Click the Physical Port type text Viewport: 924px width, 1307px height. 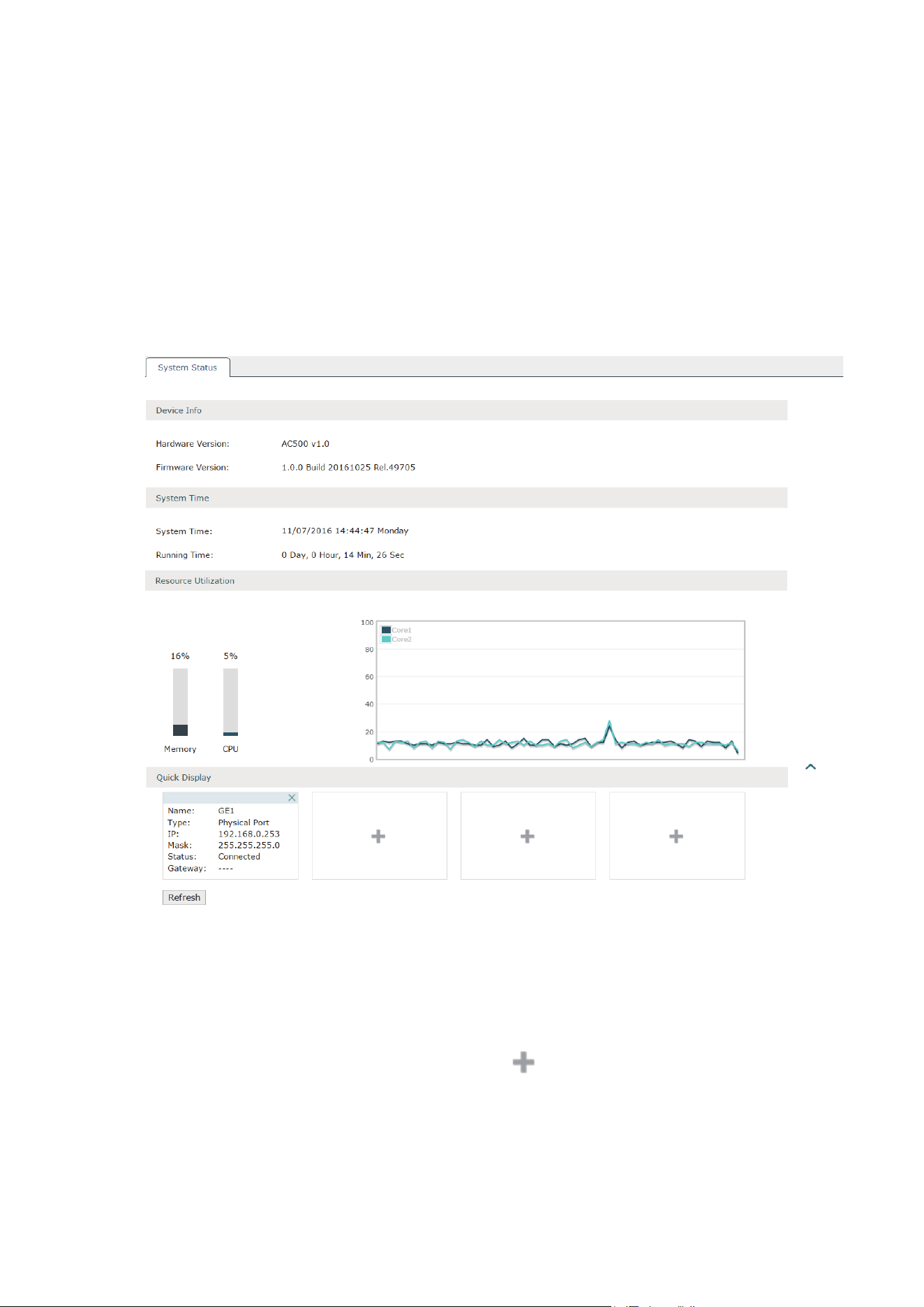point(243,822)
